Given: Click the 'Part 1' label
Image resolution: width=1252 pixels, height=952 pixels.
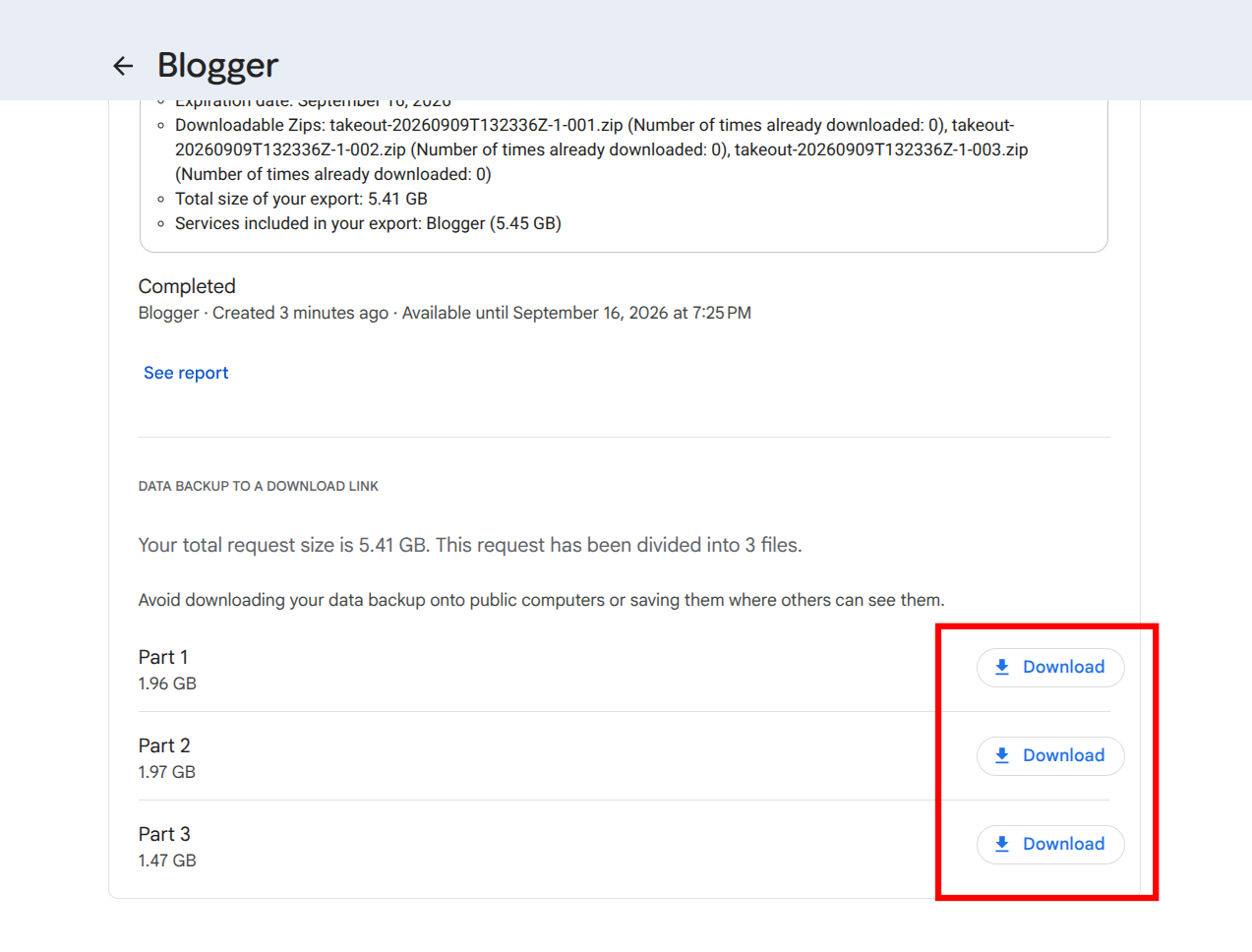Looking at the screenshot, I should (163, 657).
